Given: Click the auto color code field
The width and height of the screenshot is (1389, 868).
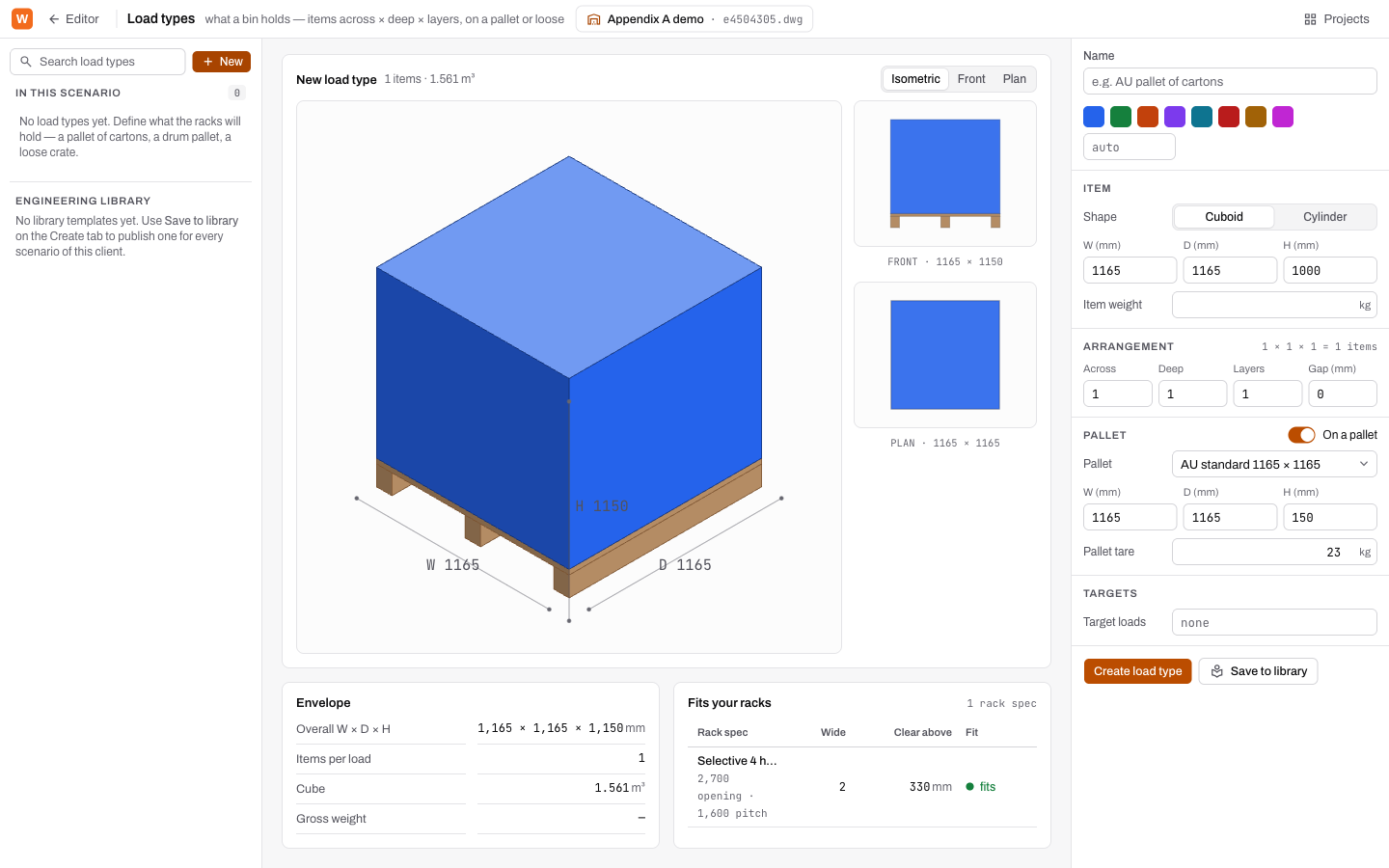Looking at the screenshot, I should coord(1130,147).
